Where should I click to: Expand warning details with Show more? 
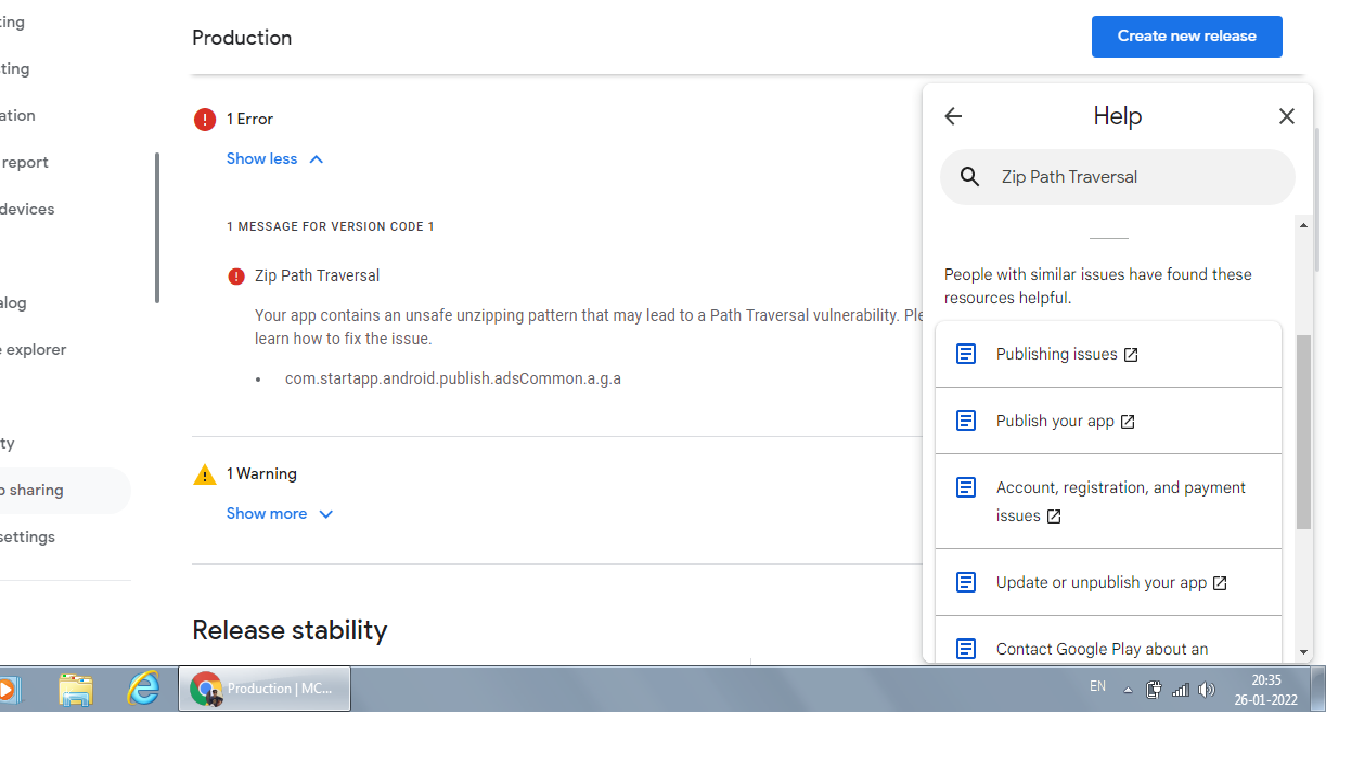point(280,514)
